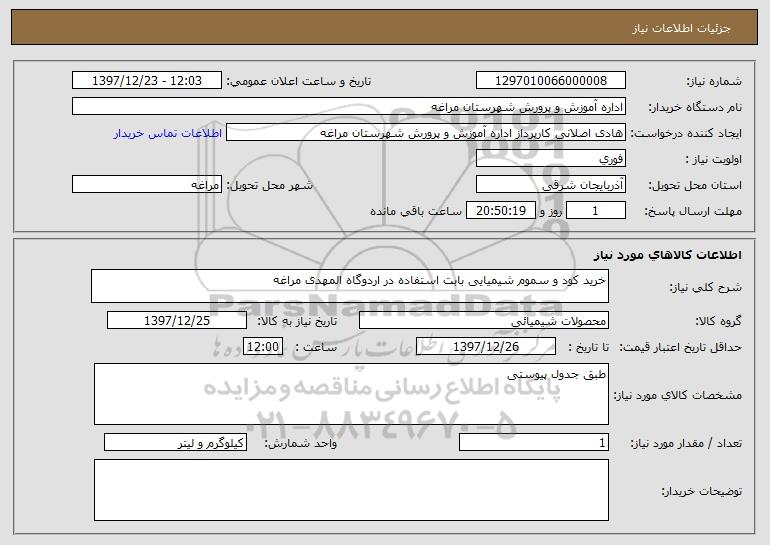Click the priority field showing فوري

click(x=550, y=159)
